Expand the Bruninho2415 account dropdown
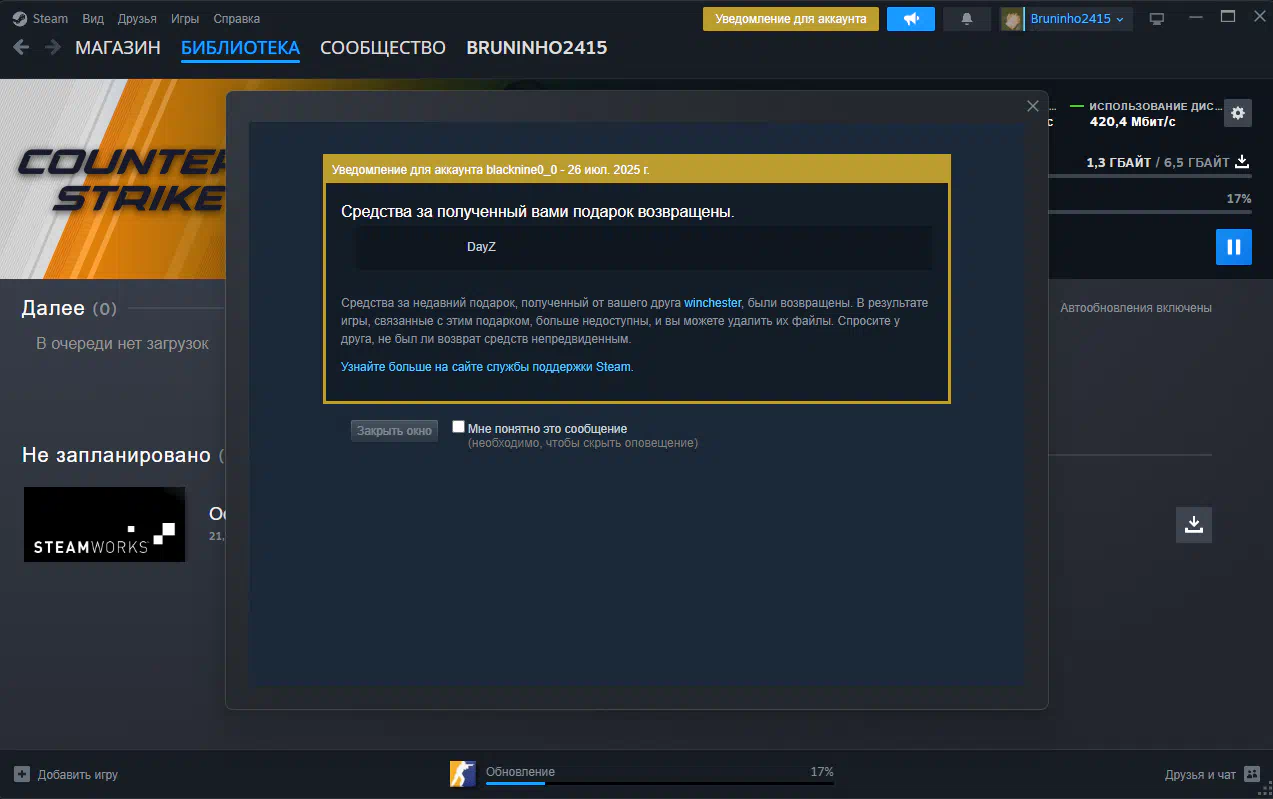 click(x=1078, y=19)
